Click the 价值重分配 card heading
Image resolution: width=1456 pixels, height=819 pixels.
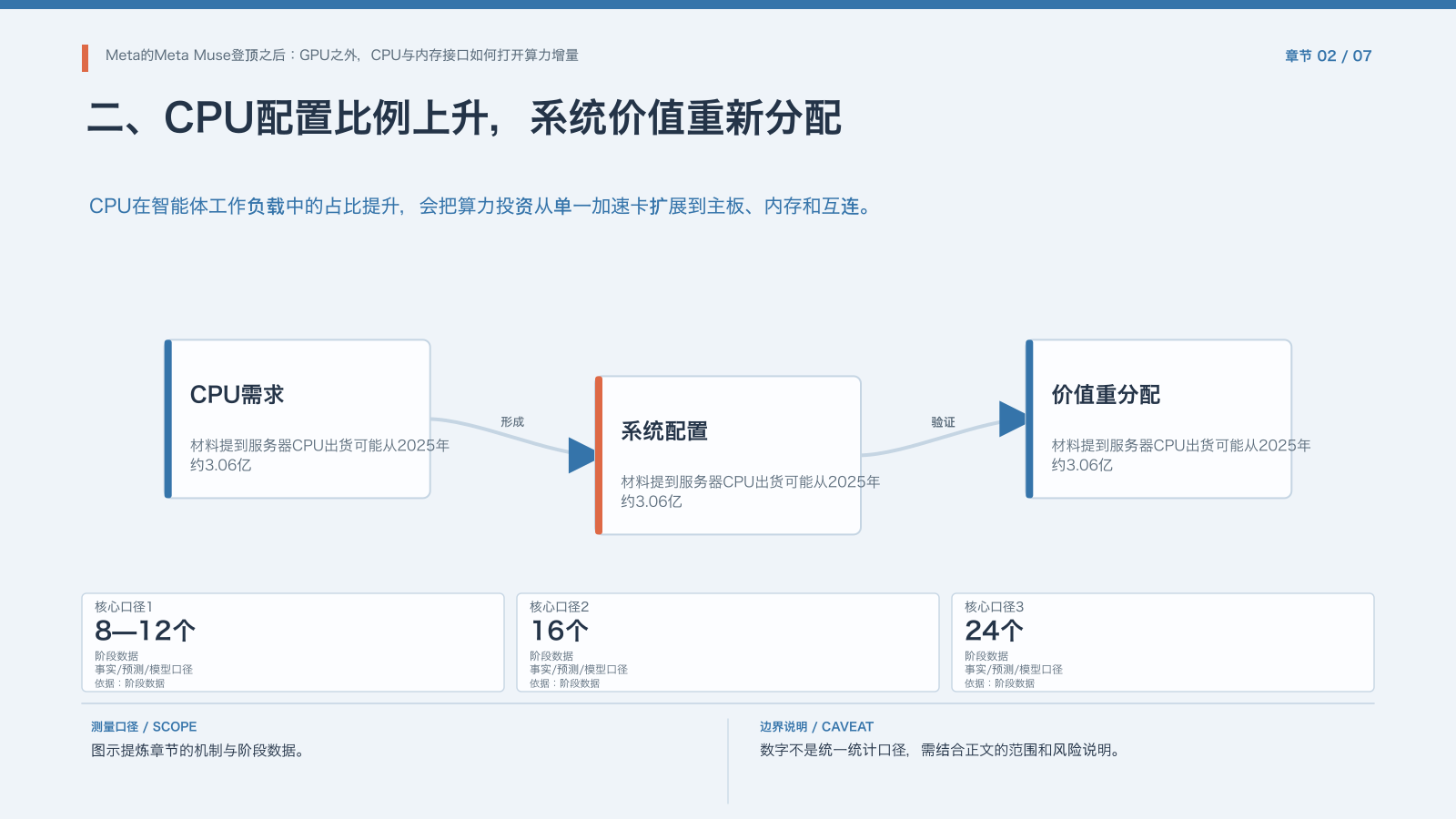click(x=1106, y=395)
